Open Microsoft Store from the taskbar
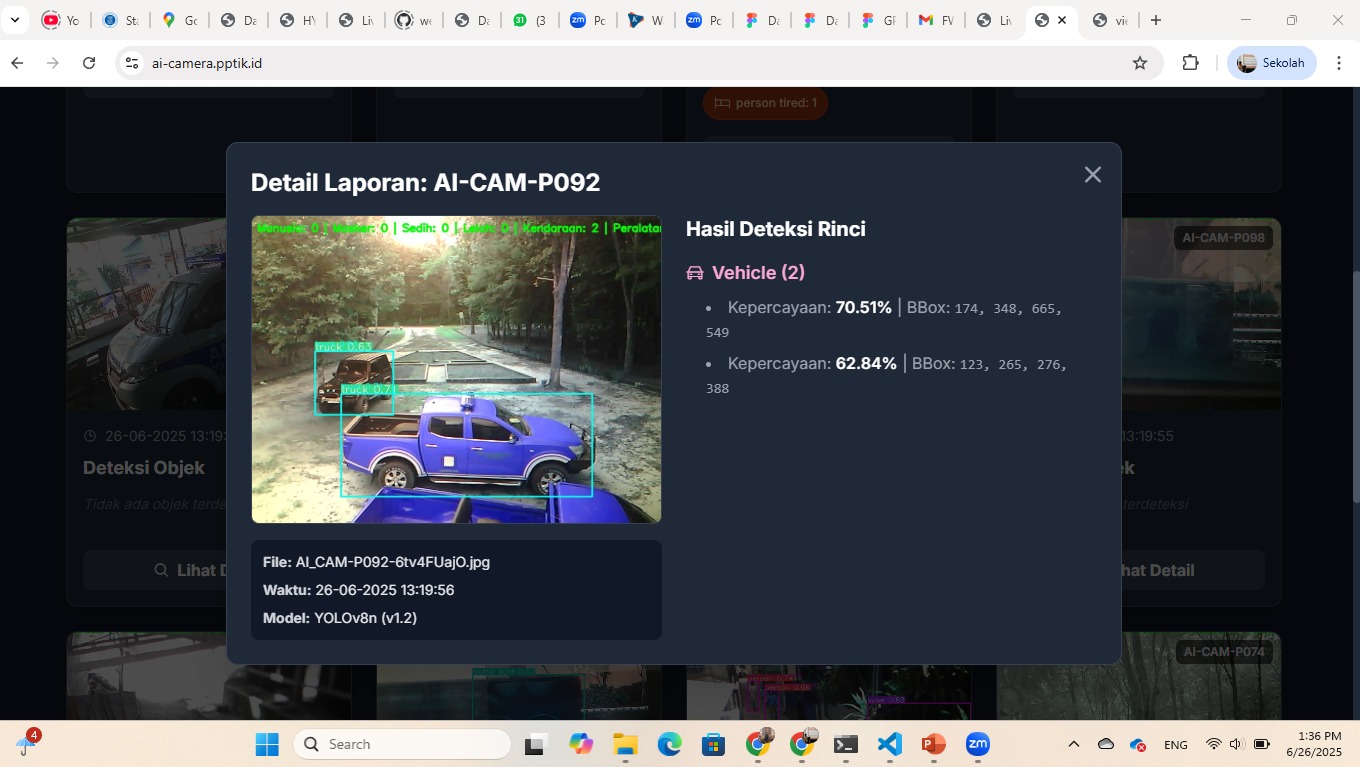The image size is (1360, 767). point(713,744)
